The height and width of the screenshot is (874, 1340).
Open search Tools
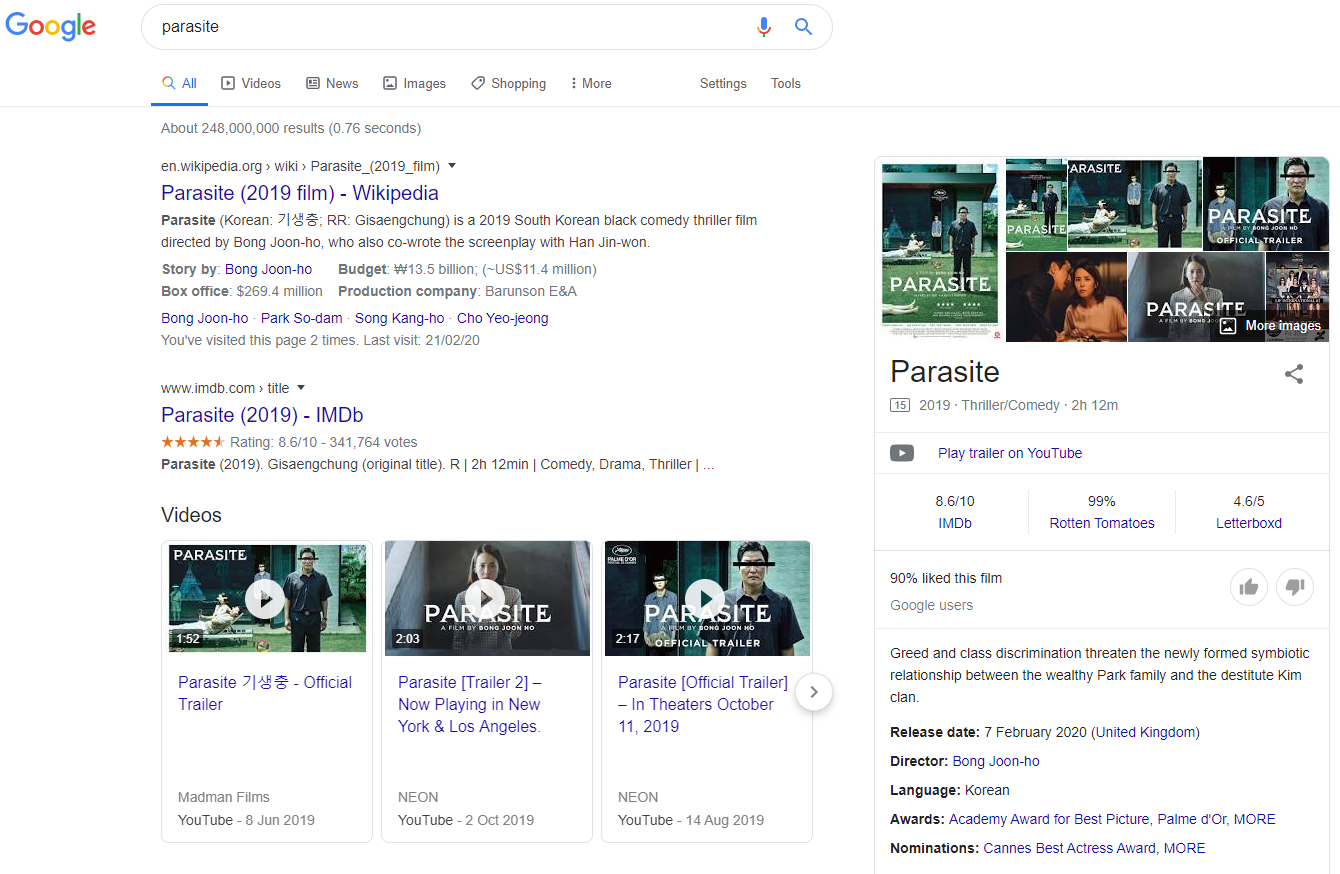(786, 83)
